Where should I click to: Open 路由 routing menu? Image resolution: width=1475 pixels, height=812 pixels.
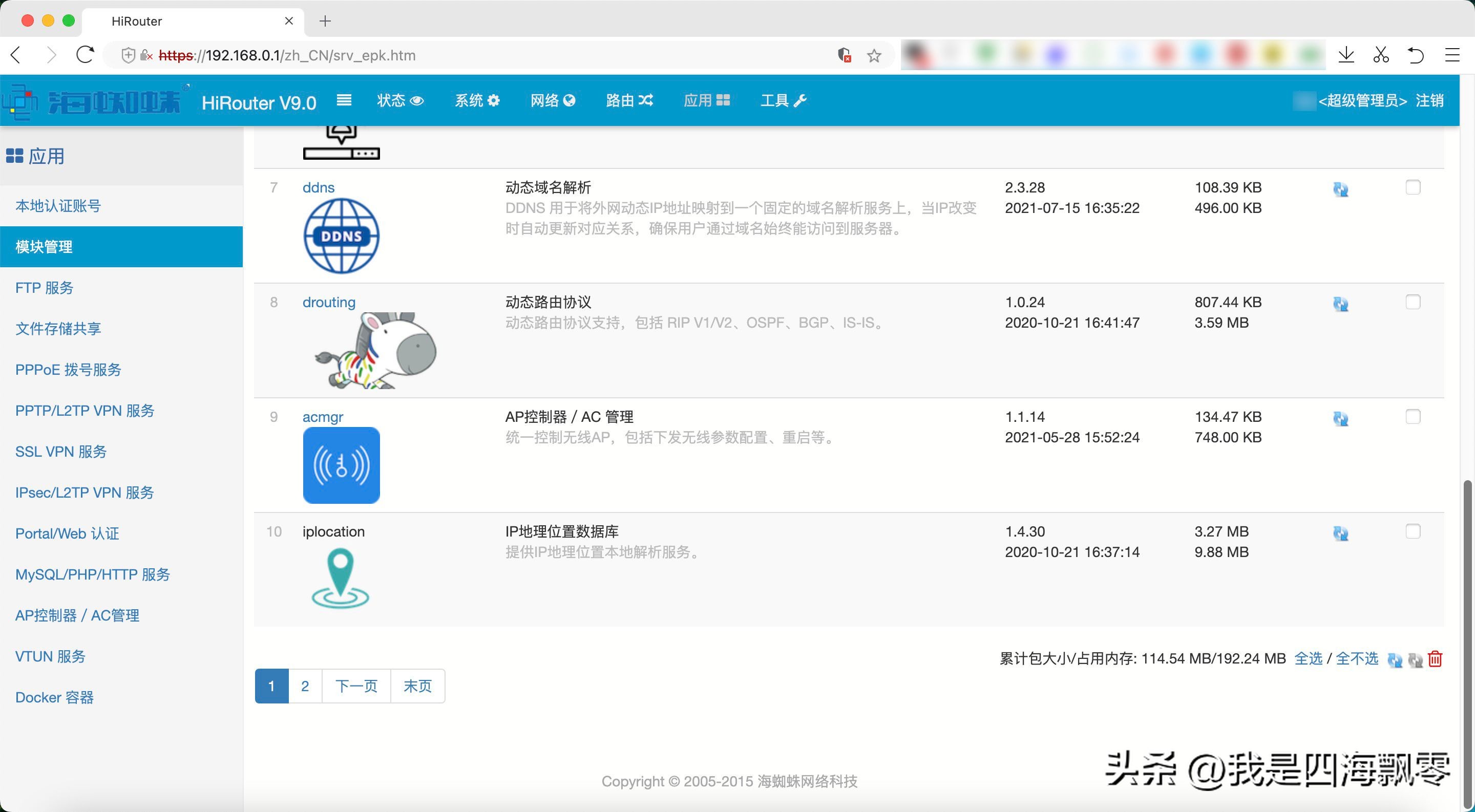point(627,100)
